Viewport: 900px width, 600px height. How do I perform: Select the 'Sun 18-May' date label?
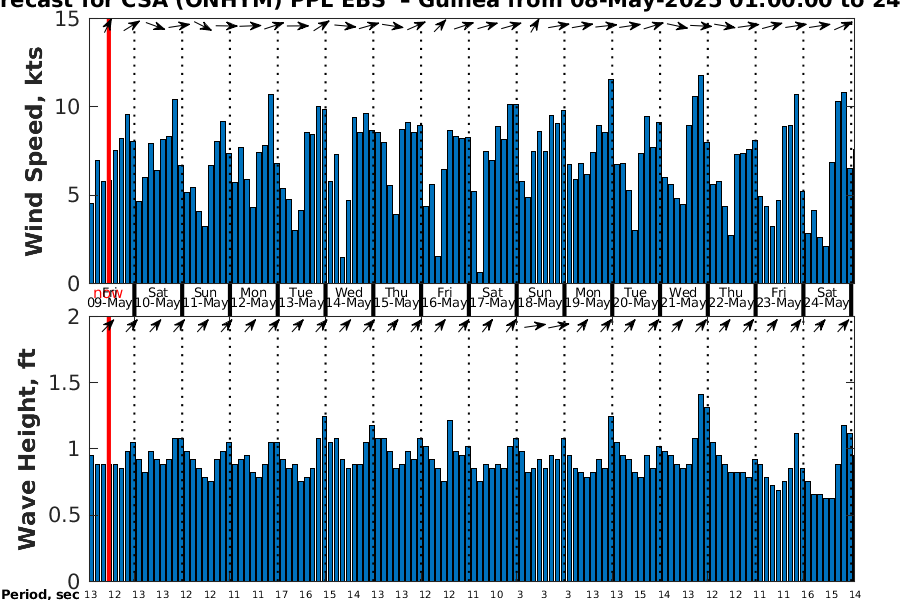click(x=540, y=297)
